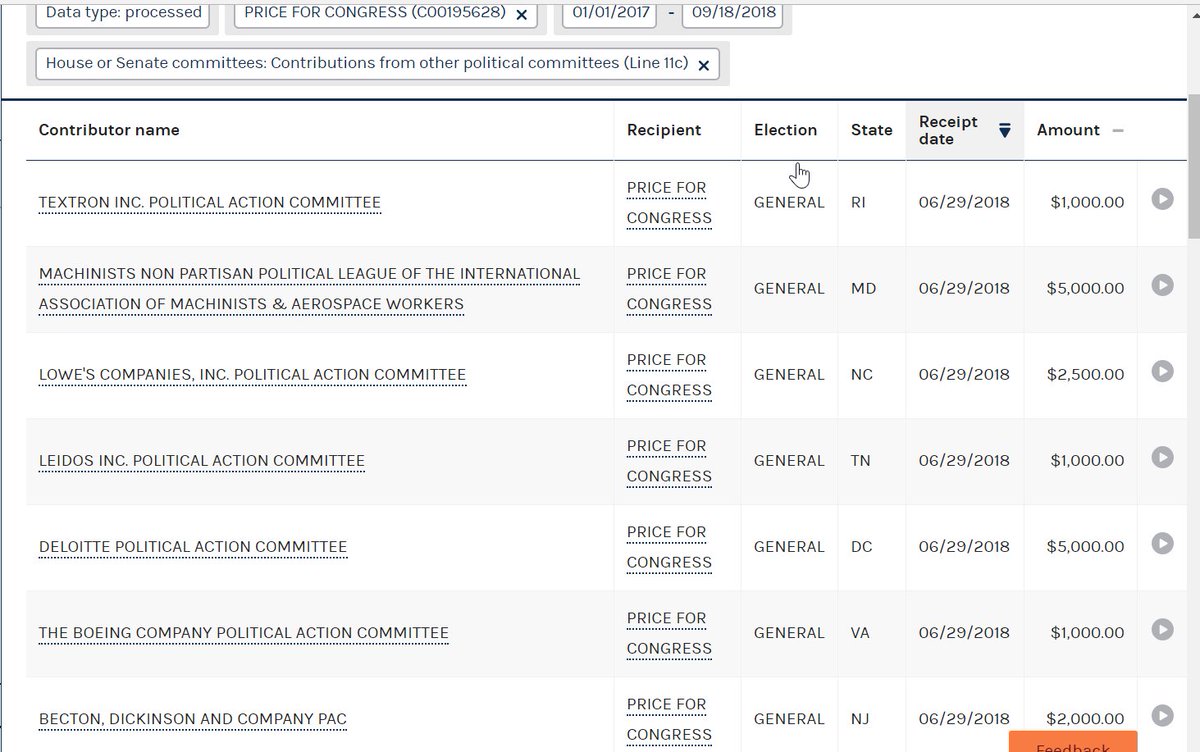Select state NJ in the Becton row
This screenshot has height=752, width=1200.
[x=861, y=718]
